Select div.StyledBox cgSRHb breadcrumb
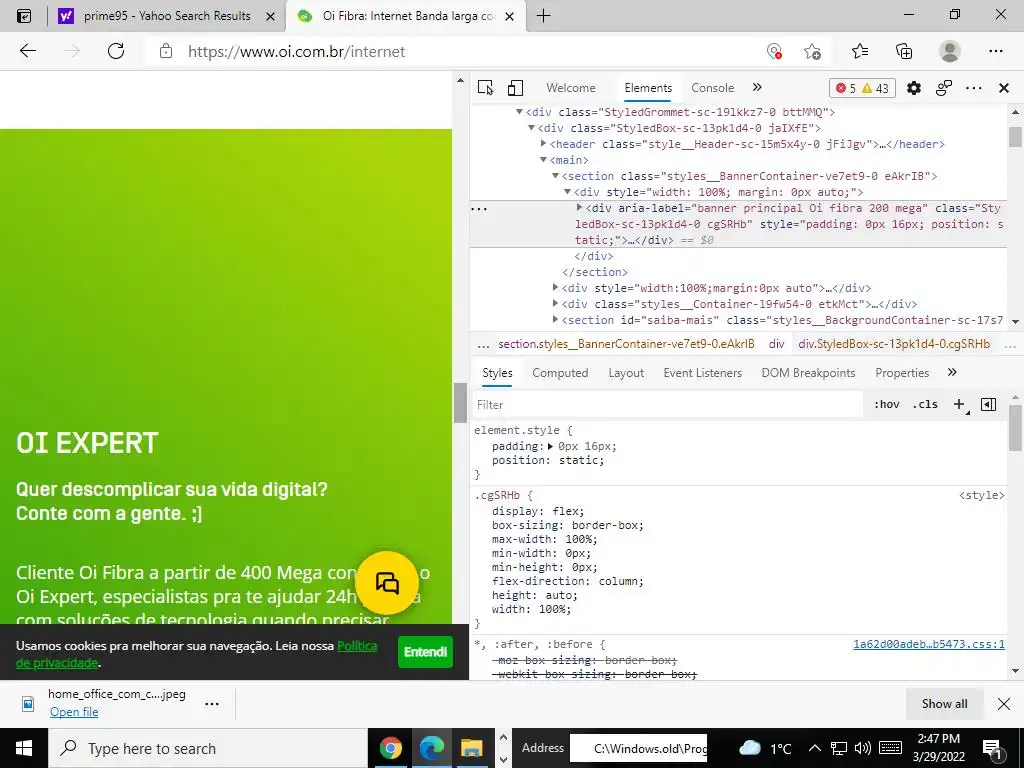 click(893, 344)
